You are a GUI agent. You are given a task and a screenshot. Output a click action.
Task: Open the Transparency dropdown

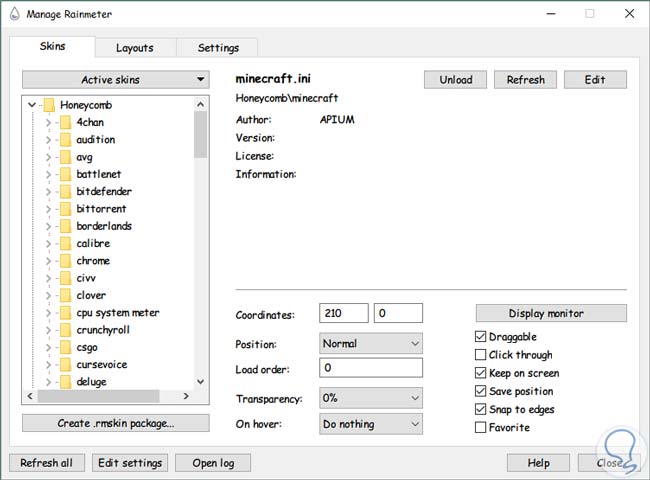tap(371, 398)
